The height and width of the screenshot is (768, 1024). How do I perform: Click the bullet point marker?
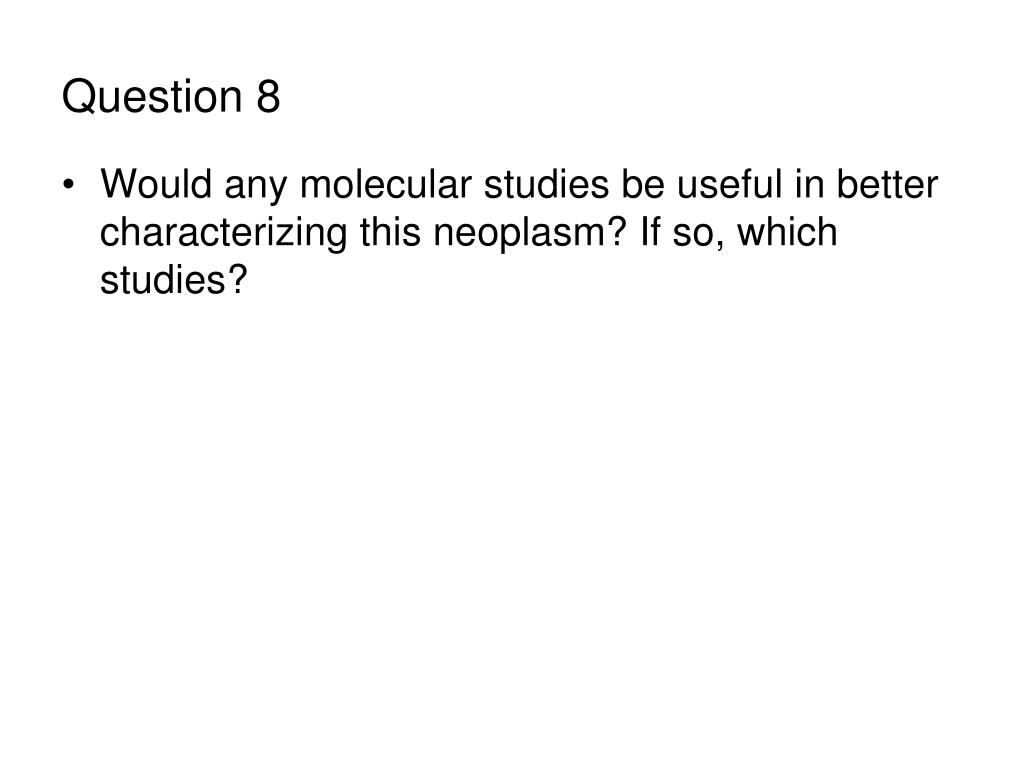click(x=68, y=185)
